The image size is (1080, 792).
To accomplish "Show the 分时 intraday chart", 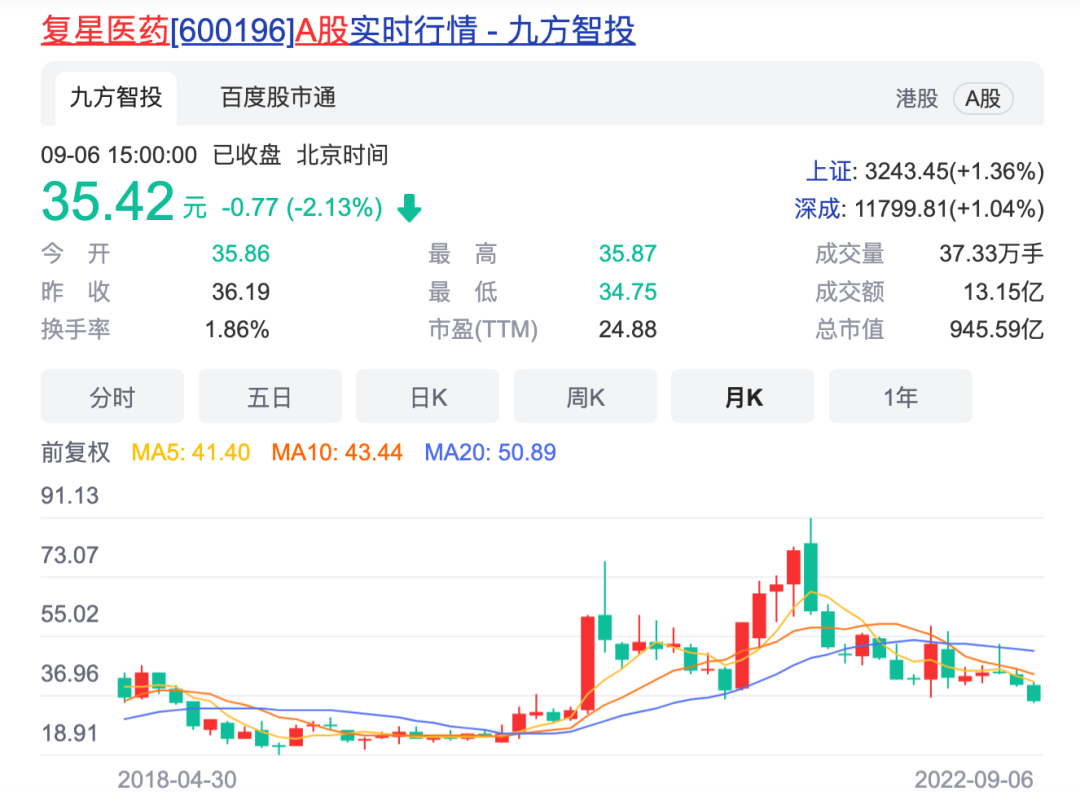I will click(112, 397).
